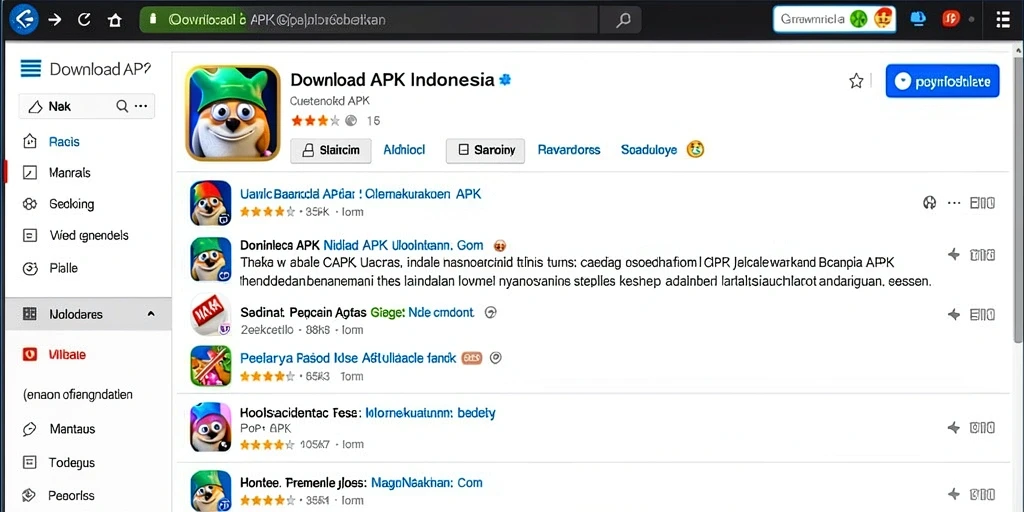Click the blue poynfostlate button
The image size is (1024, 512).
tap(942, 81)
